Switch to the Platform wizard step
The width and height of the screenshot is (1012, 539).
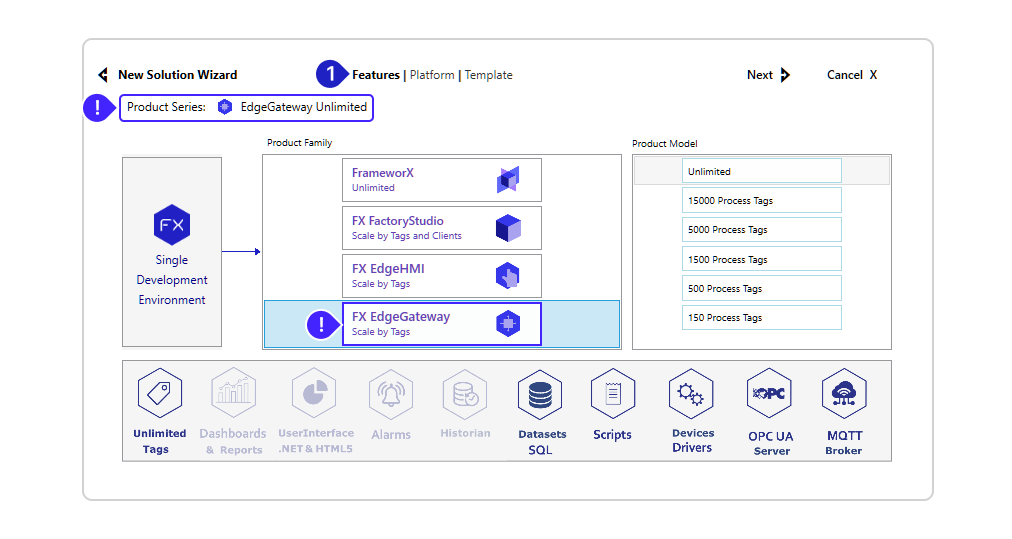(x=432, y=75)
